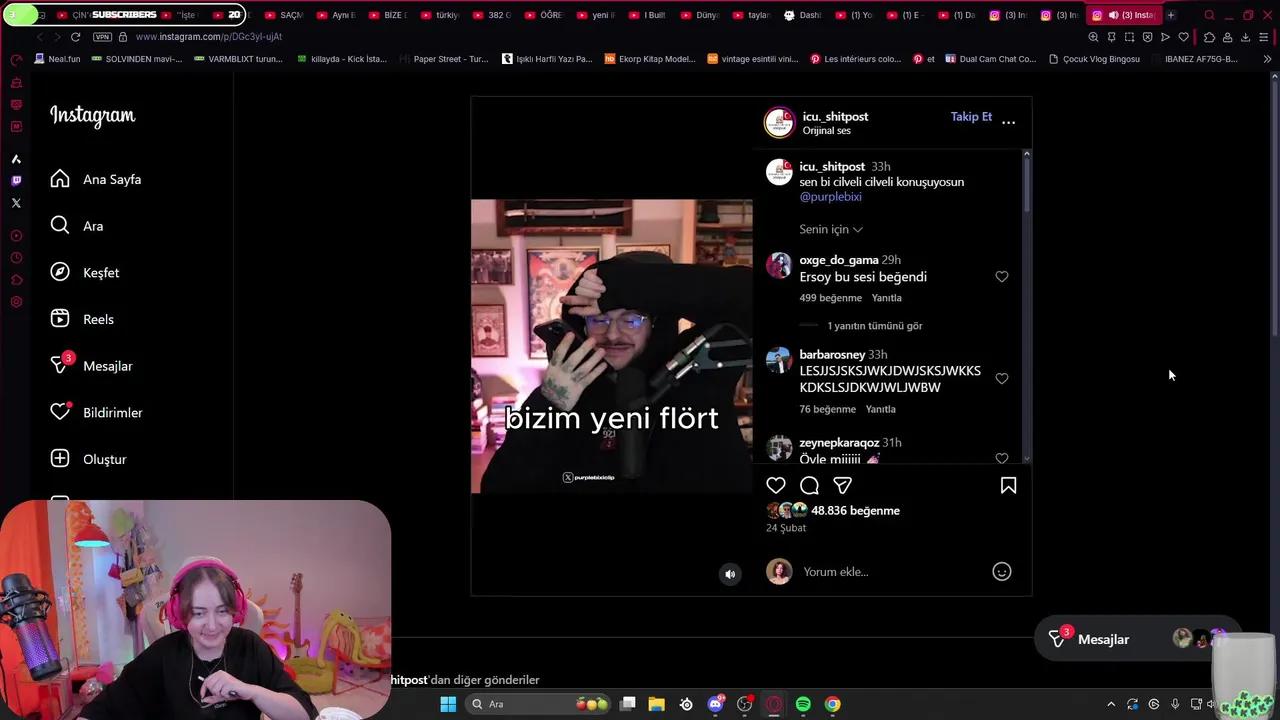
Task: Click the Instagram address bar URL
Action: tap(209, 37)
